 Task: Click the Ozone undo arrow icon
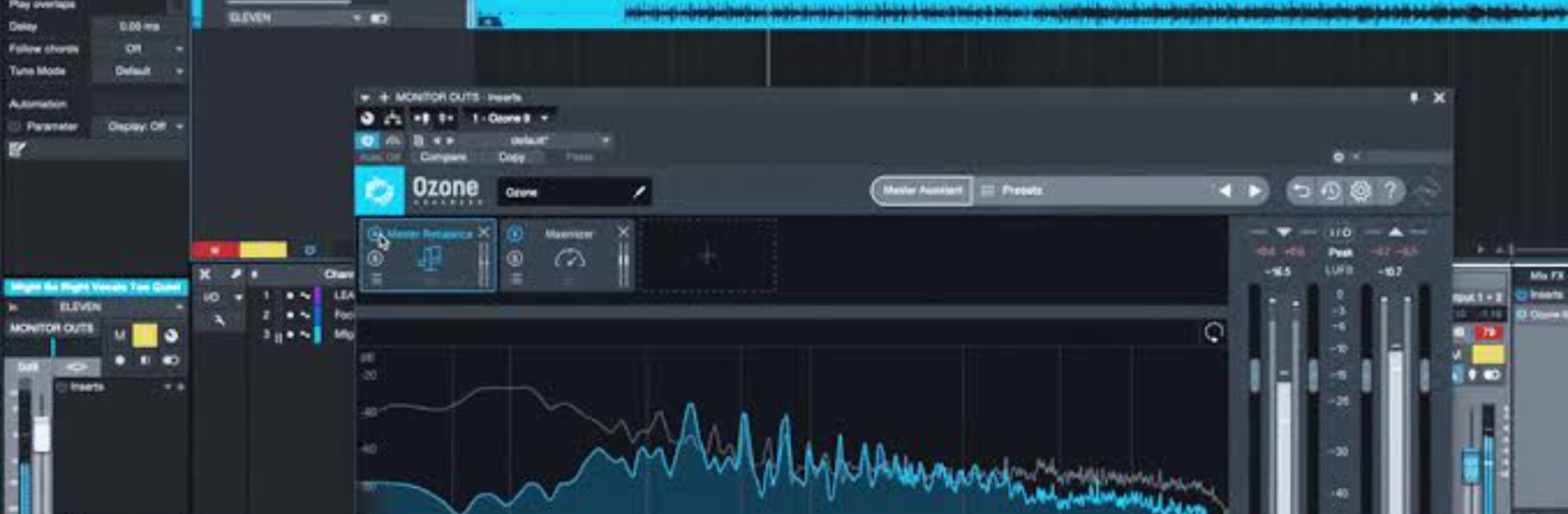[1300, 192]
